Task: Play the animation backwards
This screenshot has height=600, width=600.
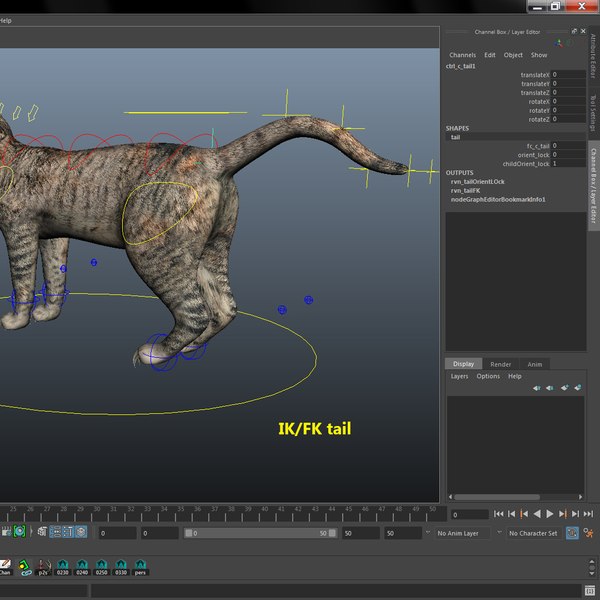Action: pos(537,514)
